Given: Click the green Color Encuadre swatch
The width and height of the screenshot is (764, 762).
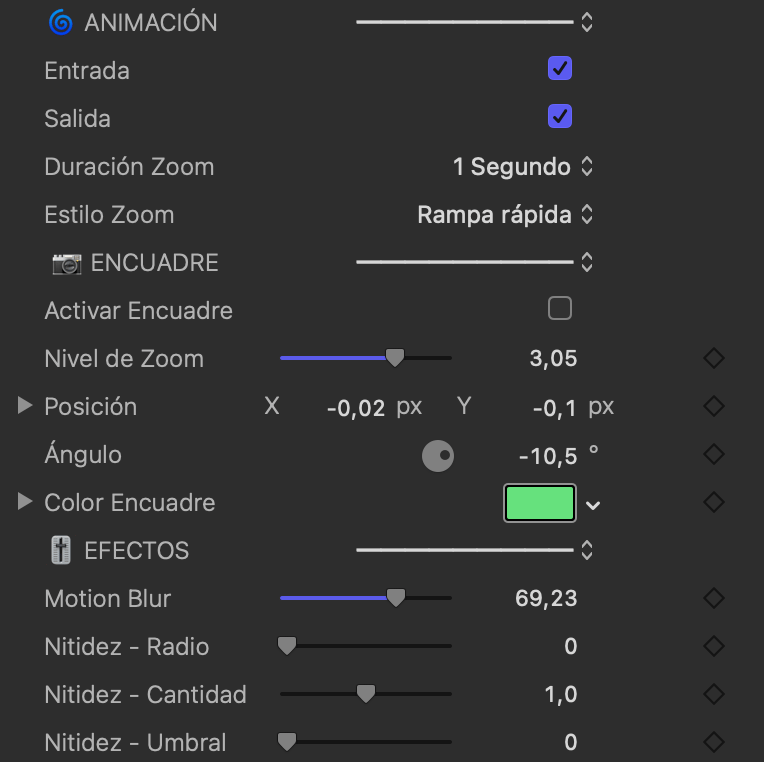Looking at the screenshot, I should (x=540, y=503).
